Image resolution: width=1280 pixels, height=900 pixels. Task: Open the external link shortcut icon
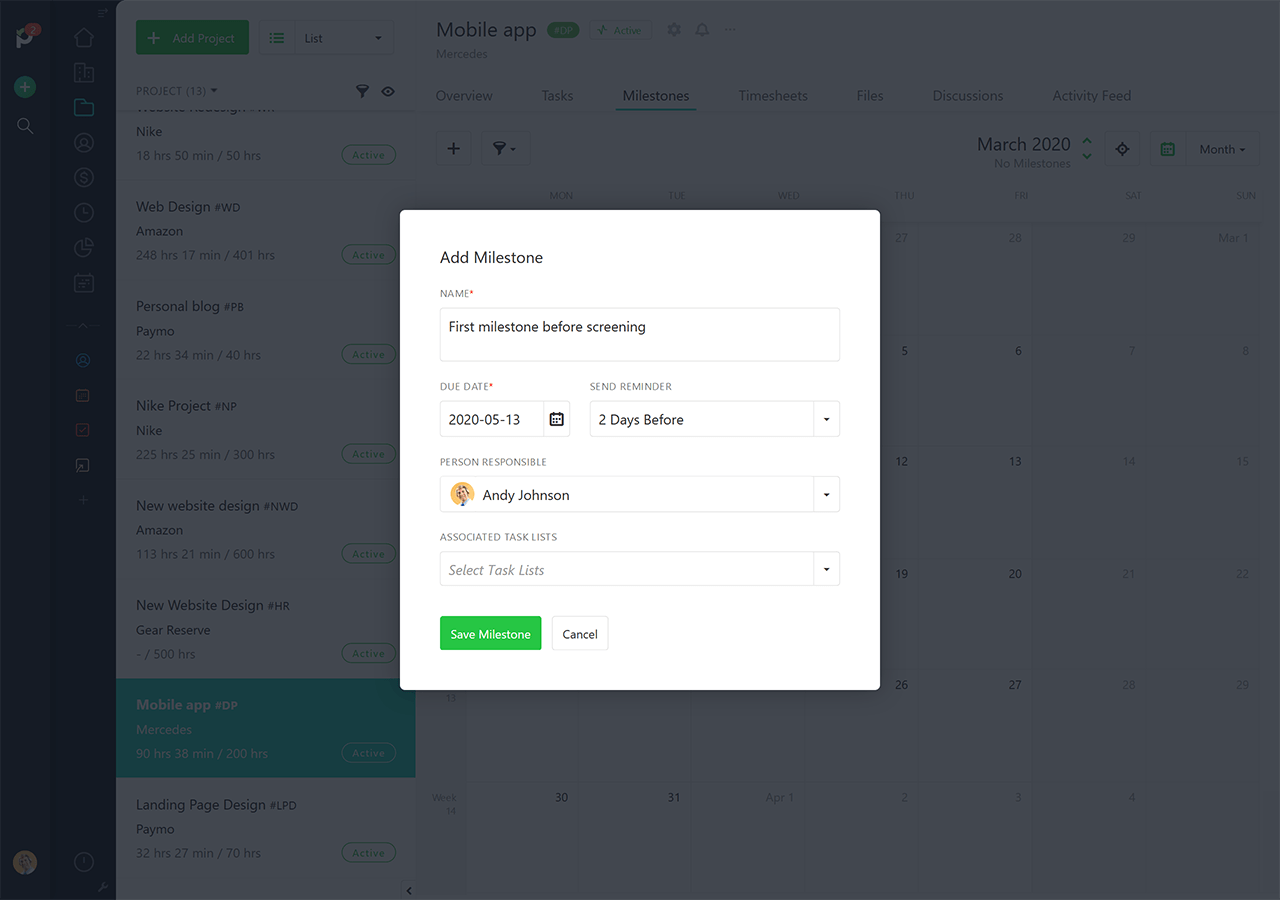83,465
